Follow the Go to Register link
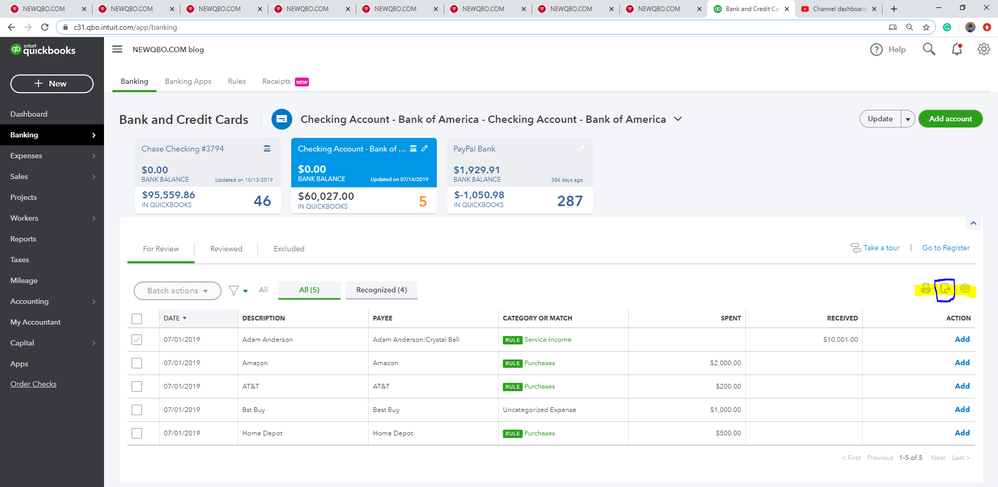 [x=945, y=248]
